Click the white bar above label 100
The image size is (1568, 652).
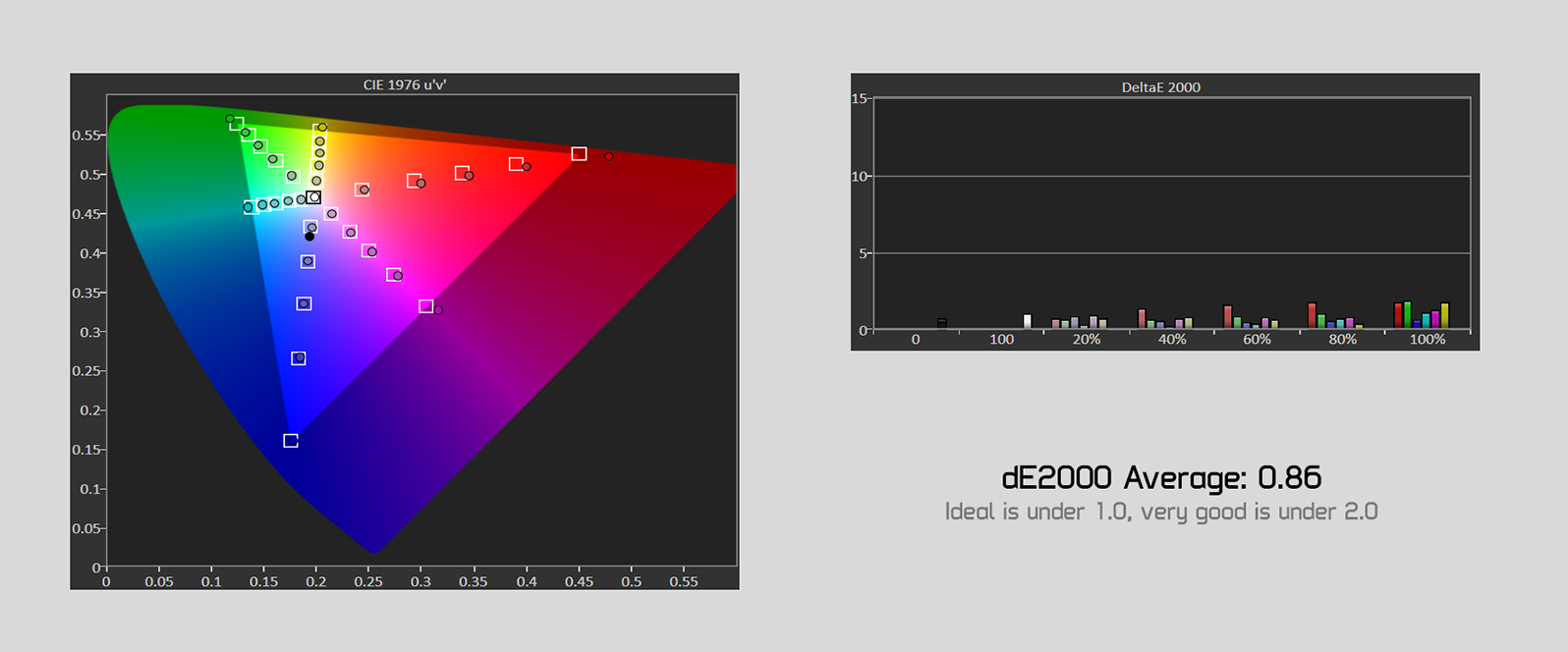click(x=1028, y=321)
